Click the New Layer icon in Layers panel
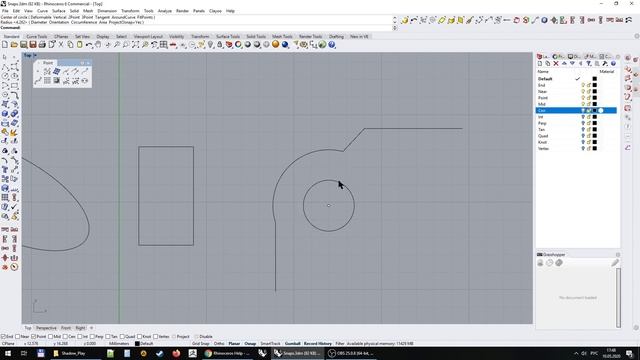The width and height of the screenshot is (640, 360). 540,64
